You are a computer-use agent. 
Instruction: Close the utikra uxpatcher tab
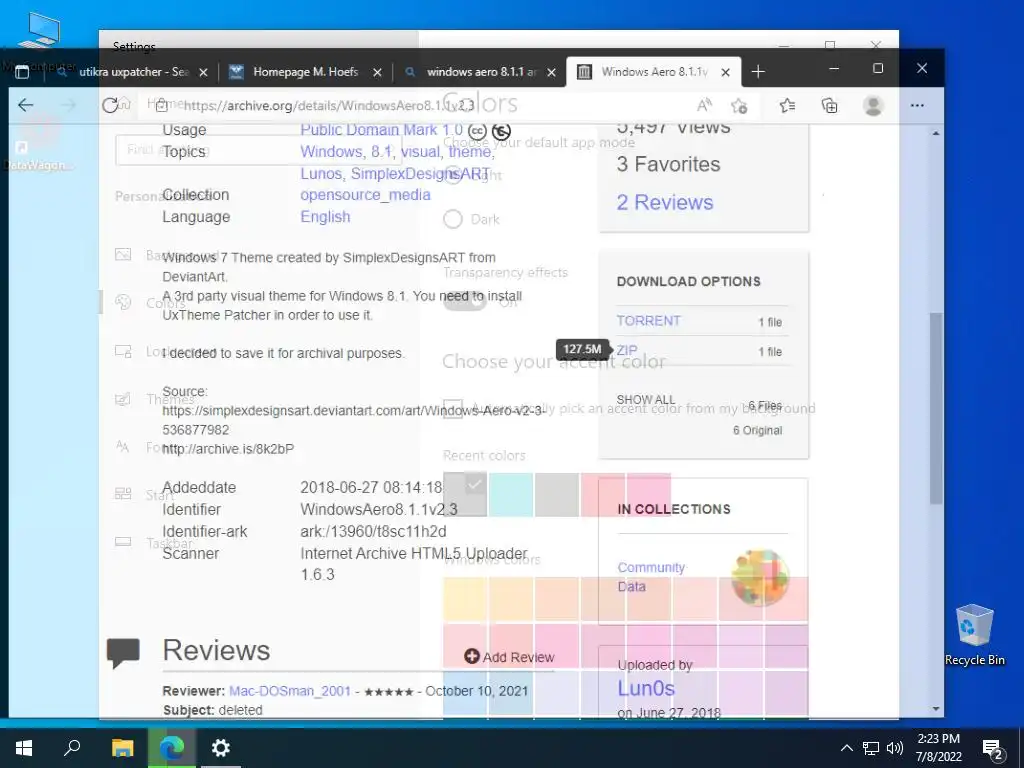(203, 72)
